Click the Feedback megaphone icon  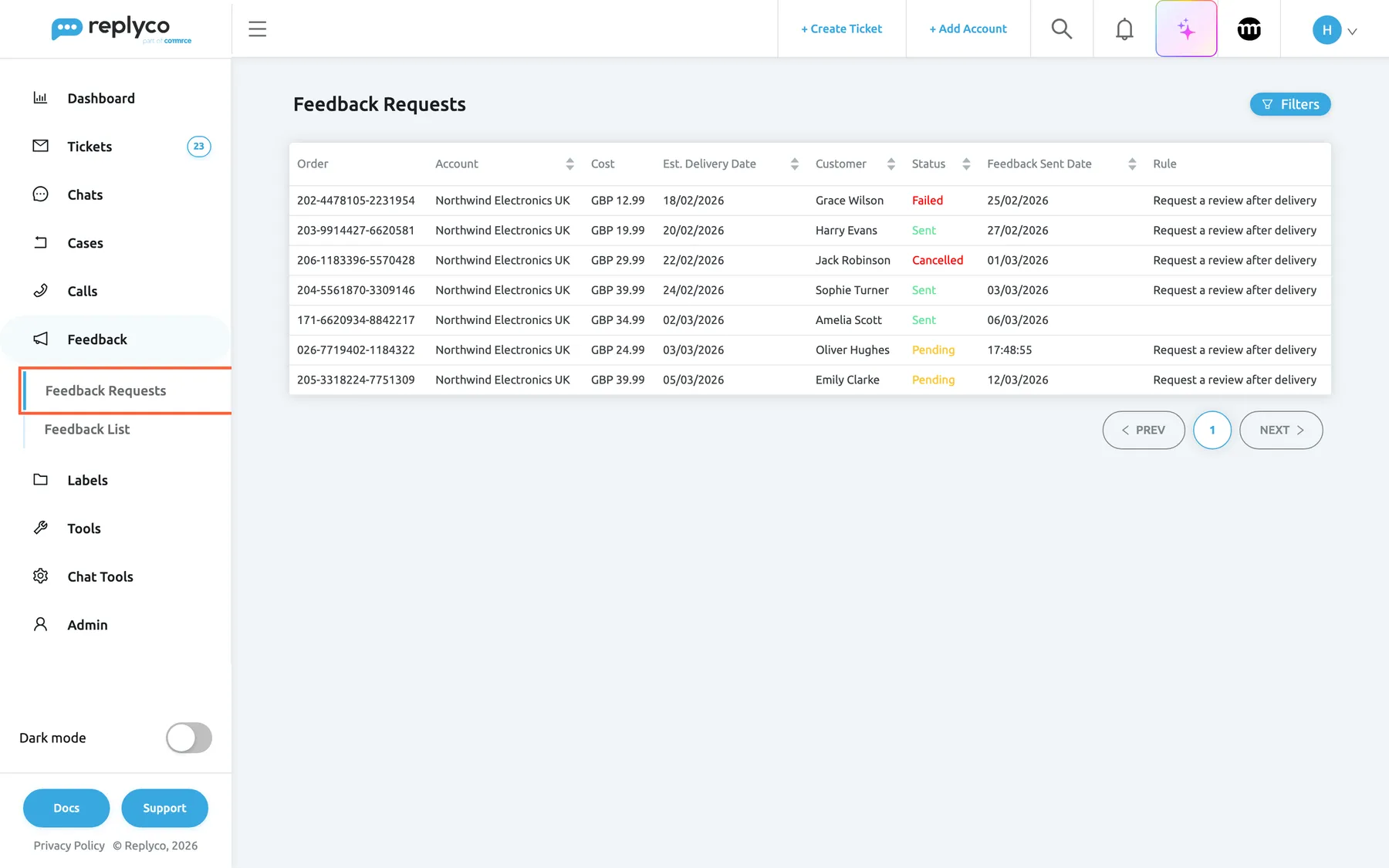(40, 339)
